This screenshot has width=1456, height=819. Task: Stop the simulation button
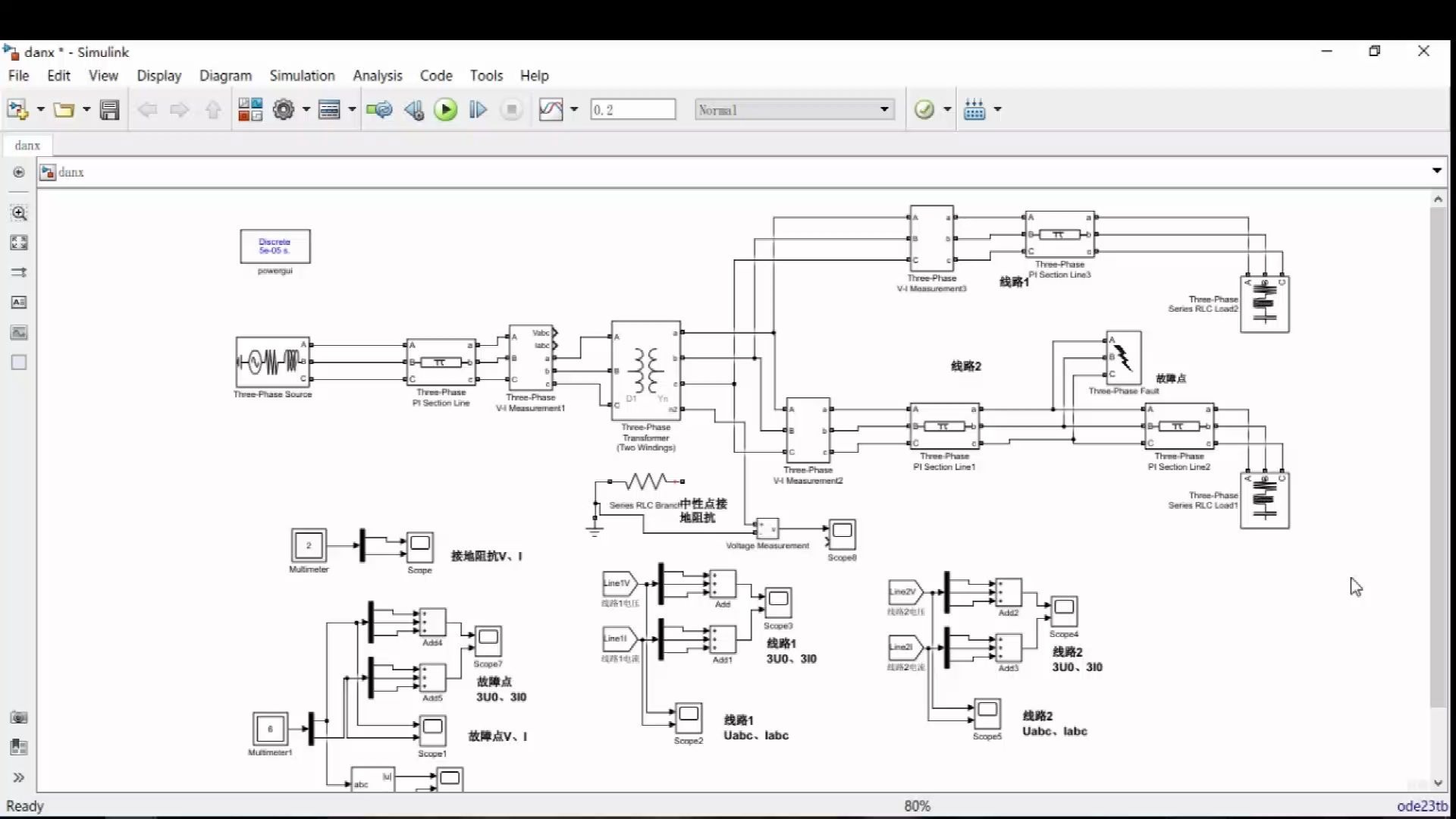[512, 110]
